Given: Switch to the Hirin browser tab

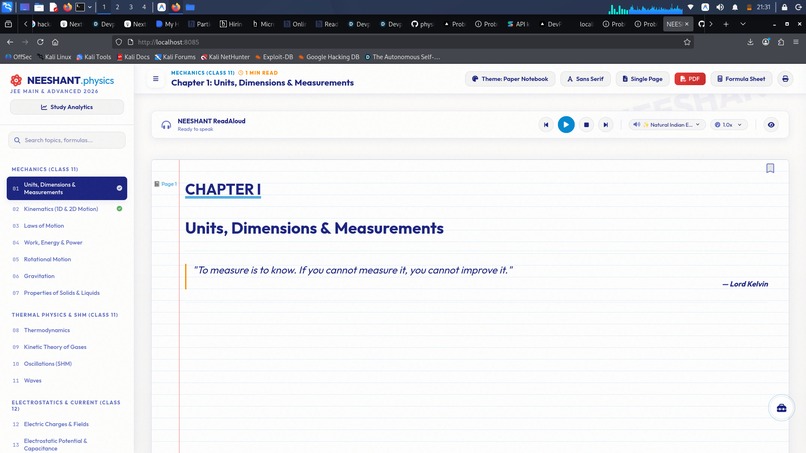Looking at the screenshot, I should (231, 24).
